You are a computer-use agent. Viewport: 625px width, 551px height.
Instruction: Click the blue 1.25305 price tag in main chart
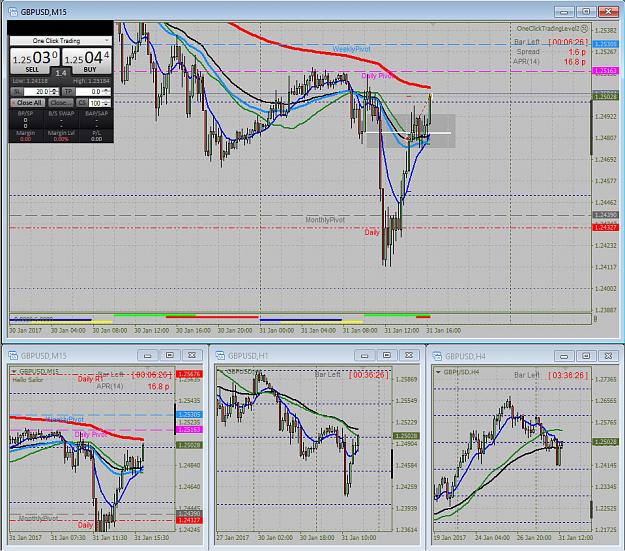click(x=605, y=44)
